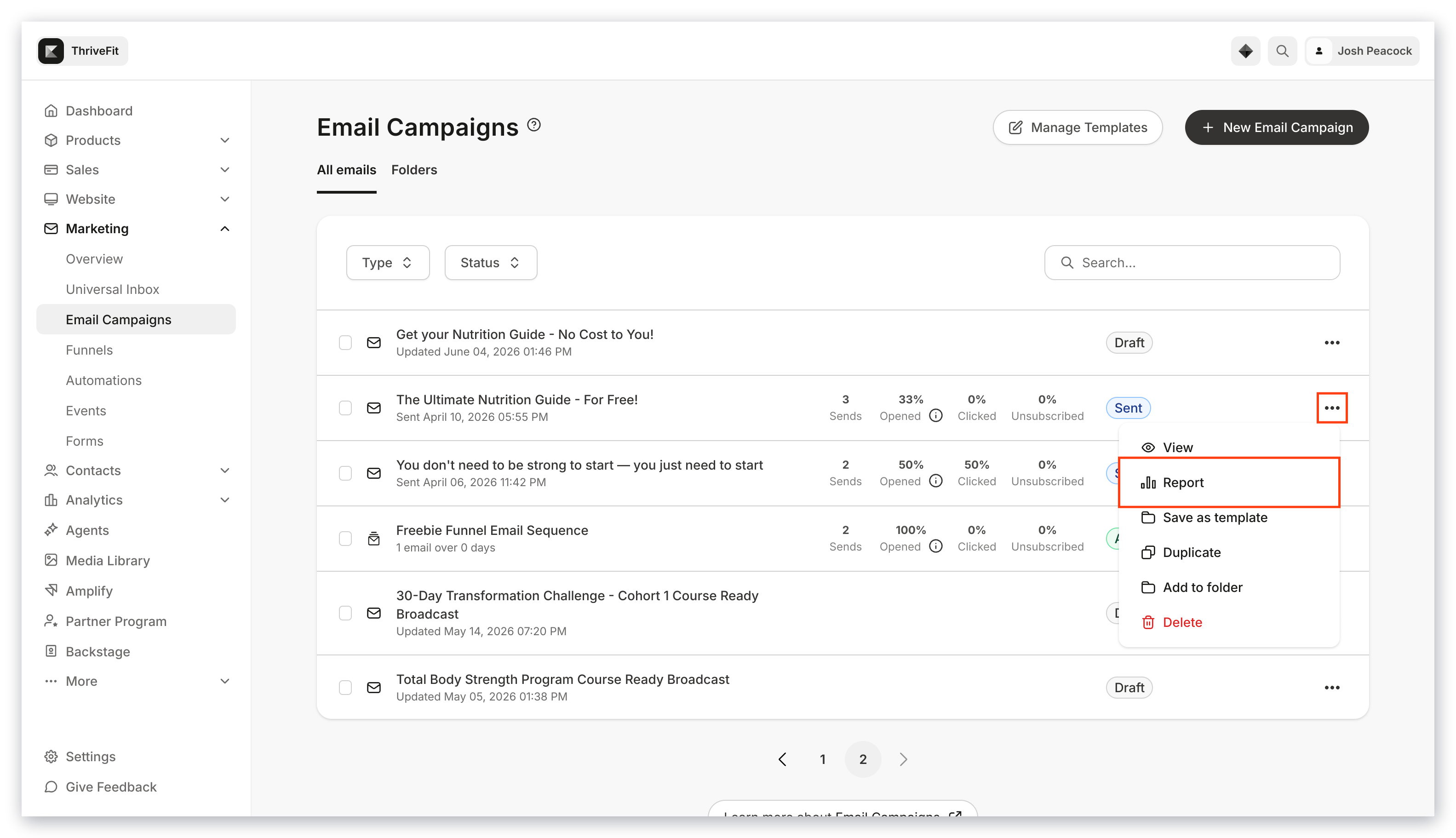Open Freebie Funnel Email Sequence campaign

pyautogui.click(x=492, y=530)
